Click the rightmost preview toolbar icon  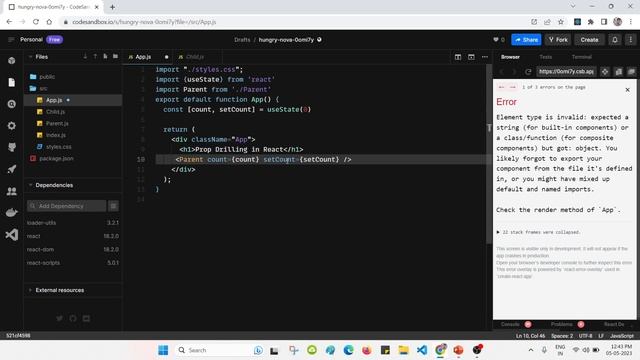pos(631,72)
